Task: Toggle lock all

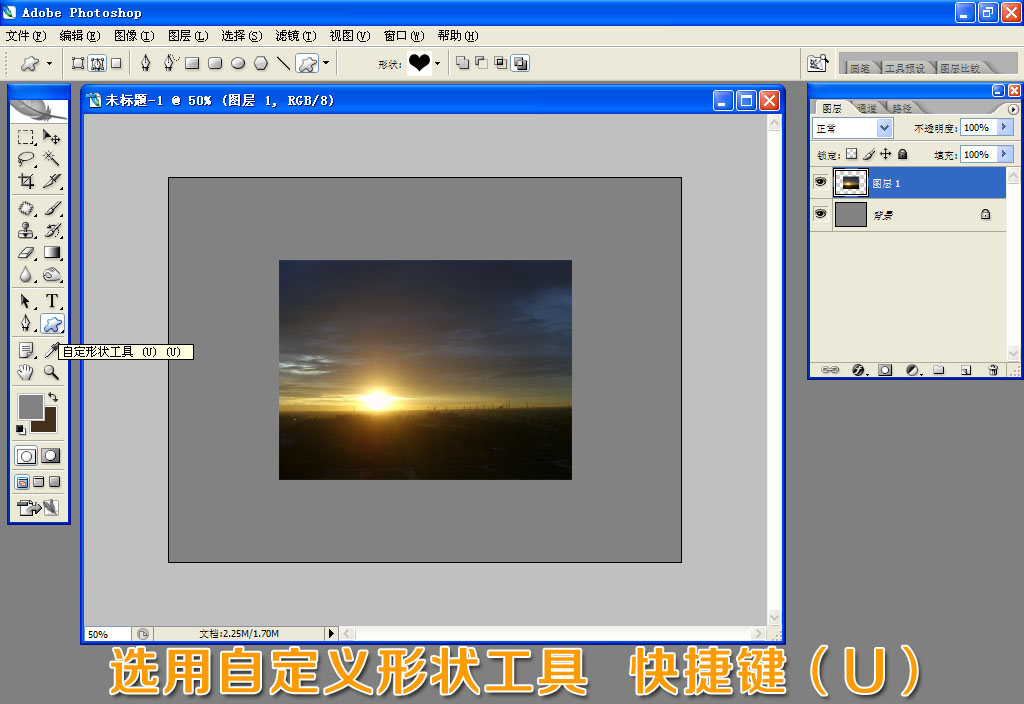Action: pyautogui.click(x=903, y=154)
